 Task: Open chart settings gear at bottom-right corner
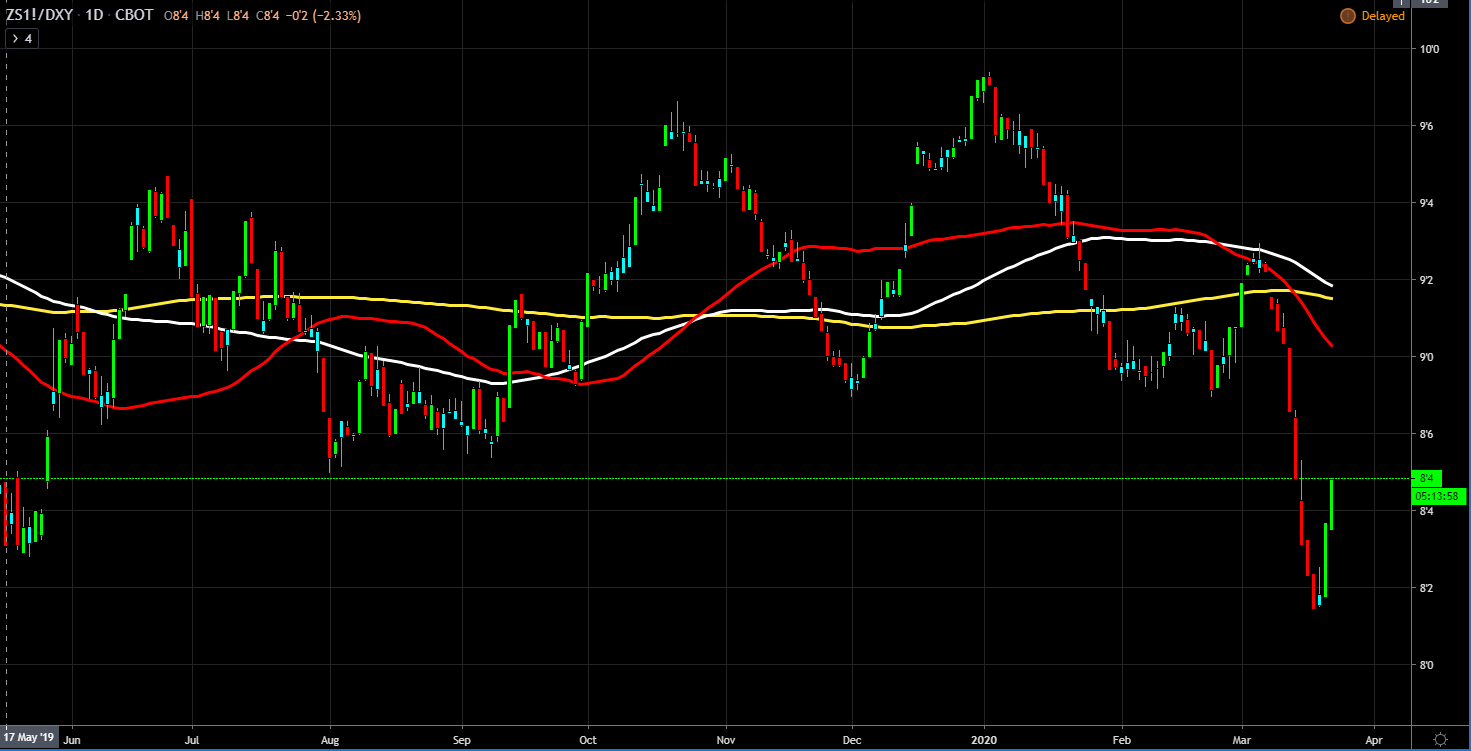click(1440, 738)
